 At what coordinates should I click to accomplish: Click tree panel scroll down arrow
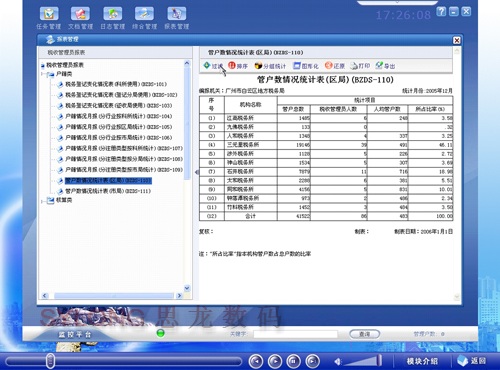pos(187,288)
